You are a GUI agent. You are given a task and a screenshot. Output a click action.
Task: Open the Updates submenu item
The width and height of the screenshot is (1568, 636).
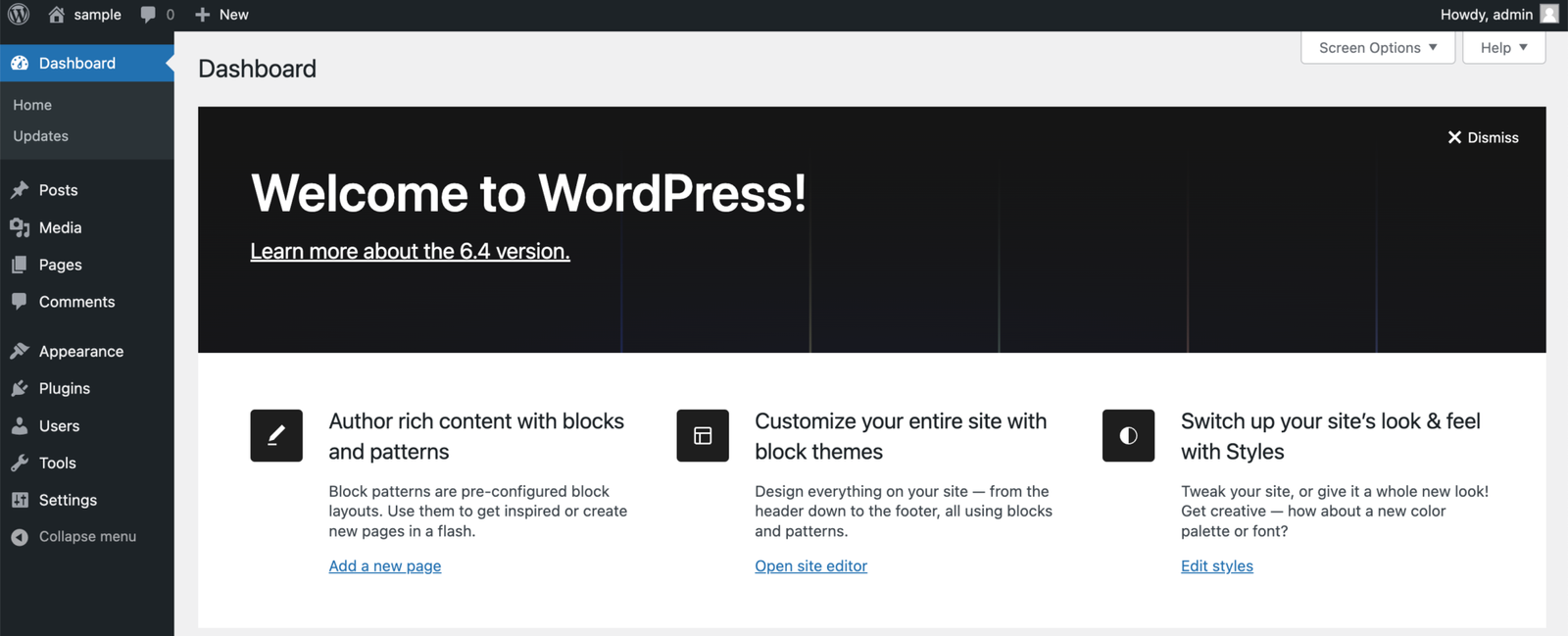click(40, 136)
